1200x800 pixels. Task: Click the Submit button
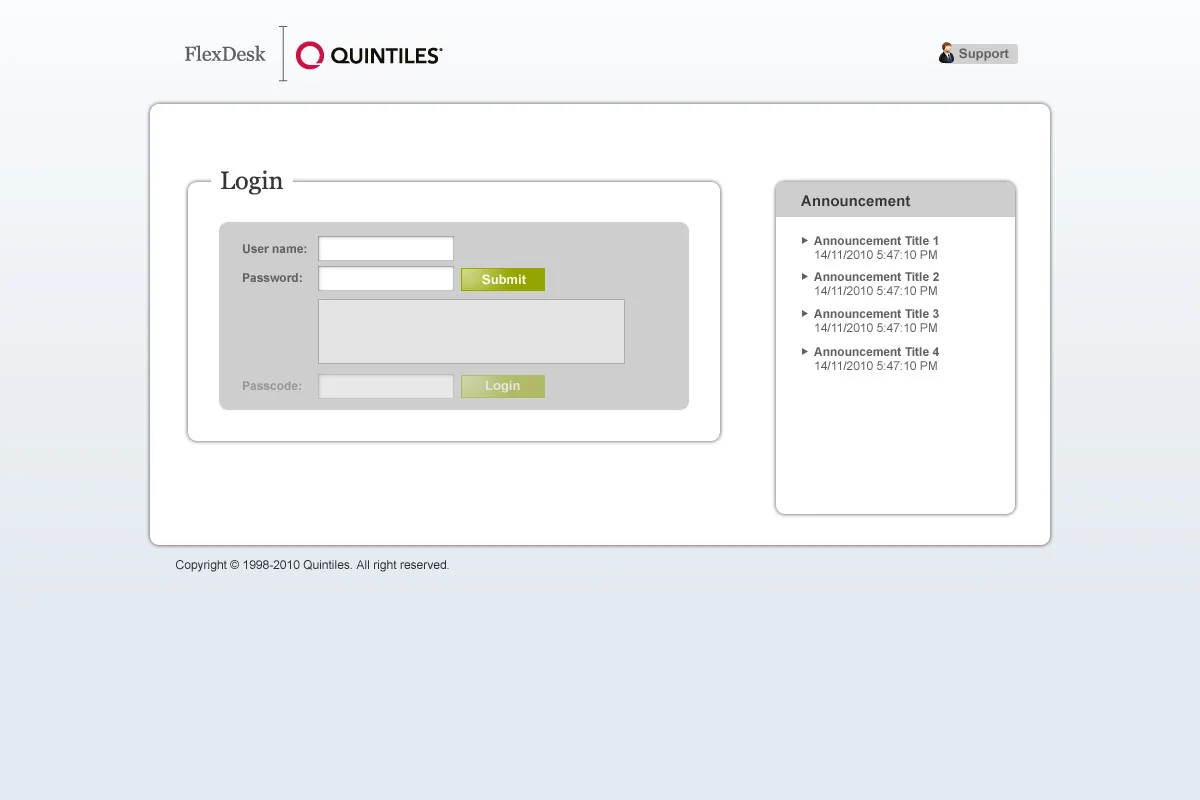pos(503,280)
